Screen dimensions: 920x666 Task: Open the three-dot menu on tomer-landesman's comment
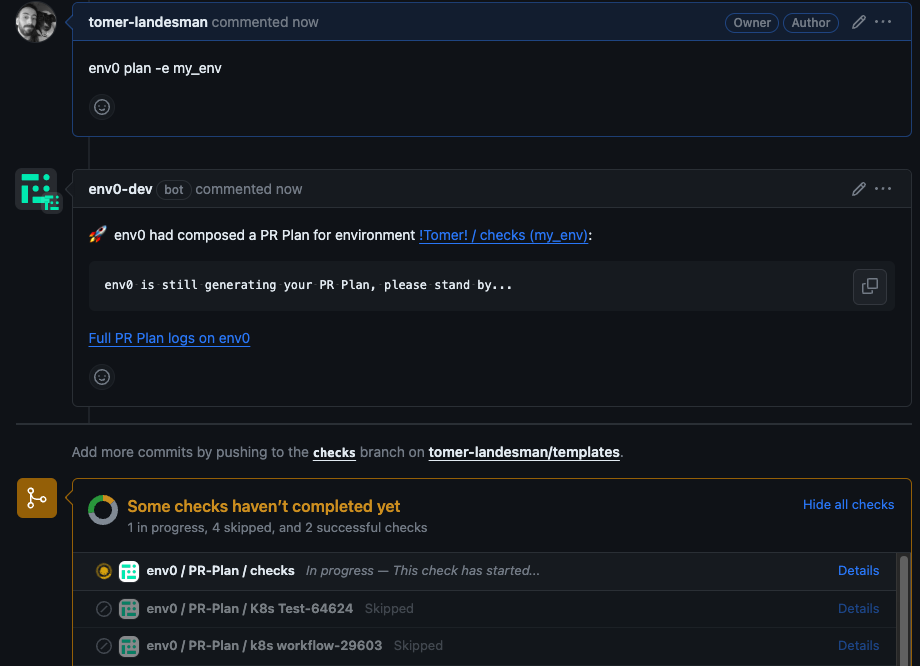click(882, 22)
